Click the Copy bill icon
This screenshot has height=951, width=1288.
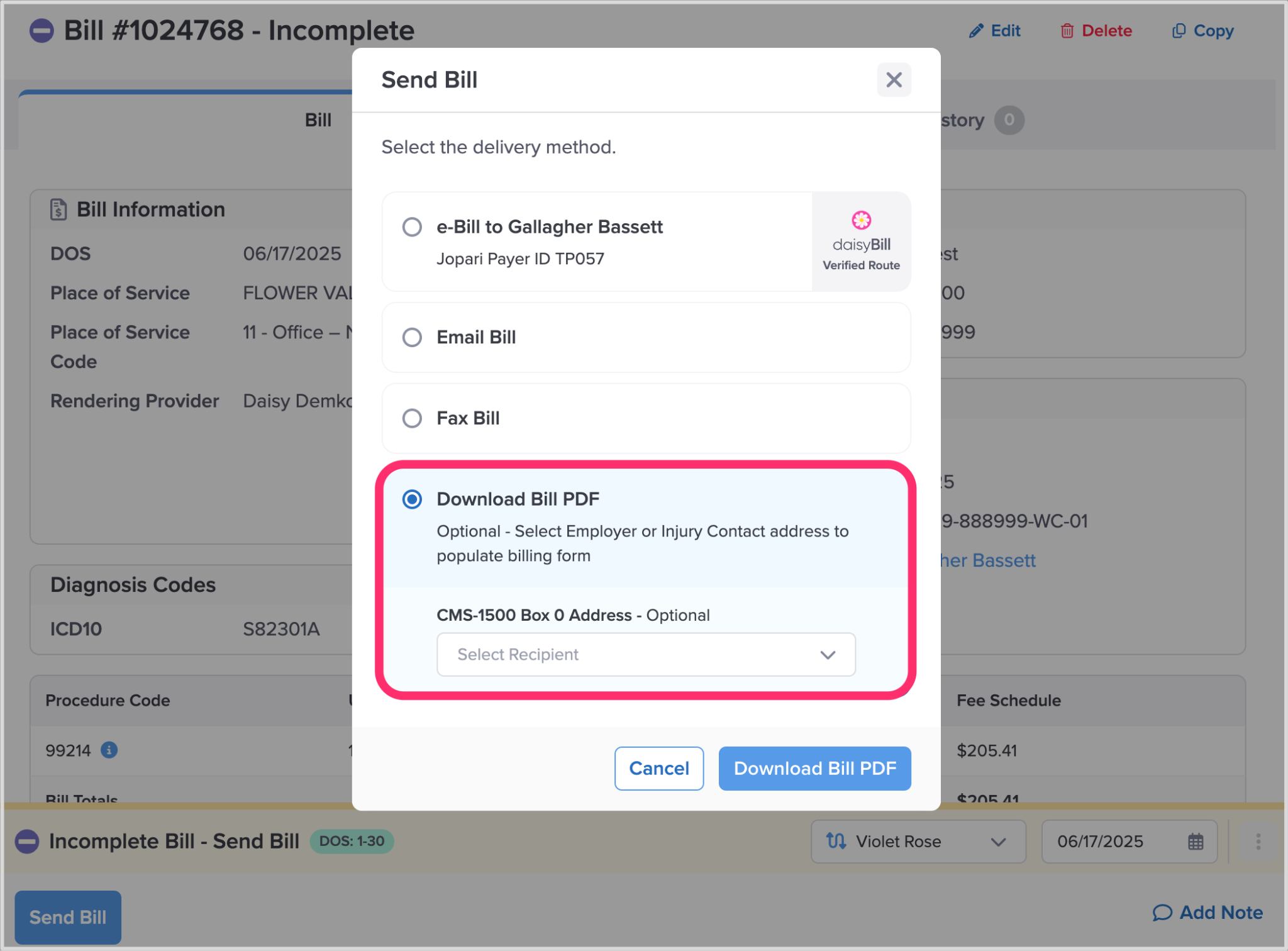pos(1179,31)
